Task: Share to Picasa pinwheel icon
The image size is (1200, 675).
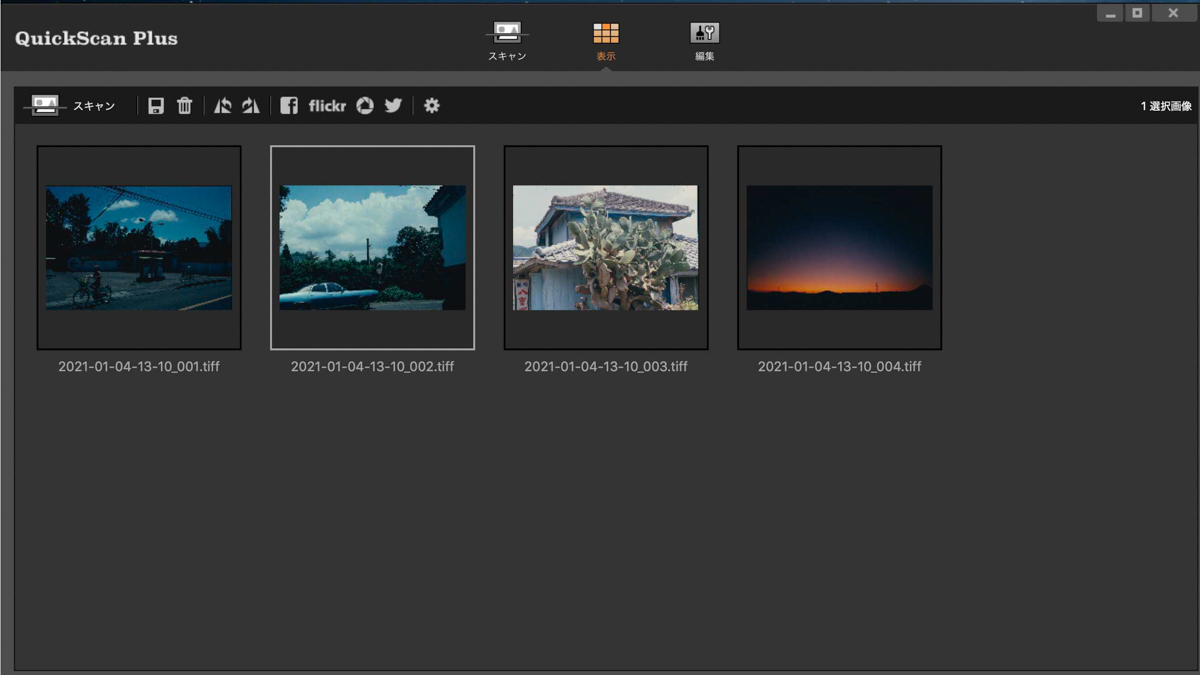Action: tap(365, 106)
